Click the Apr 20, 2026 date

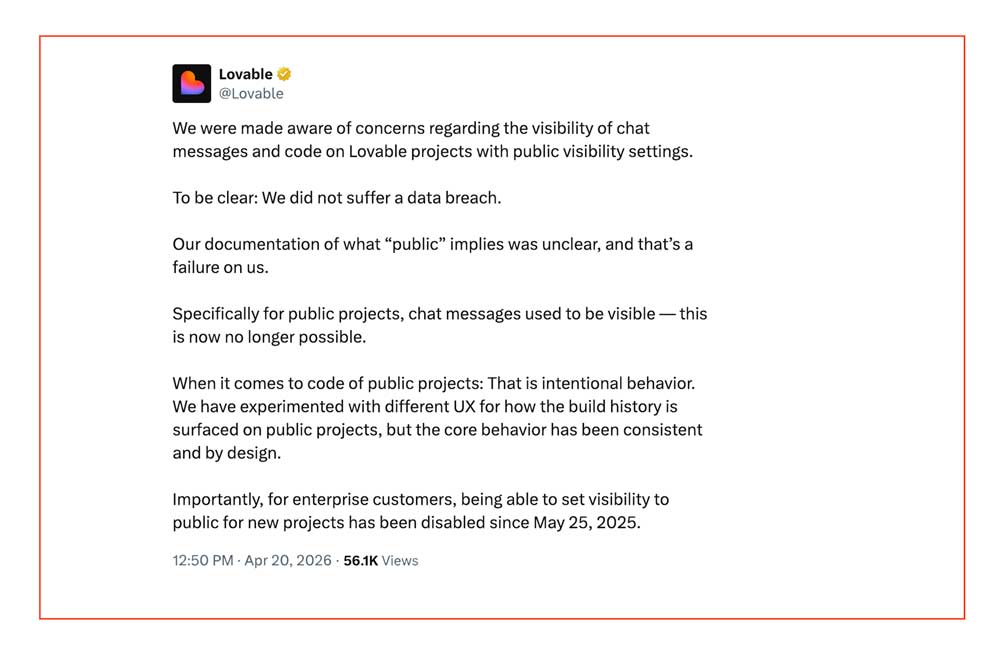click(x=289, y=561)
